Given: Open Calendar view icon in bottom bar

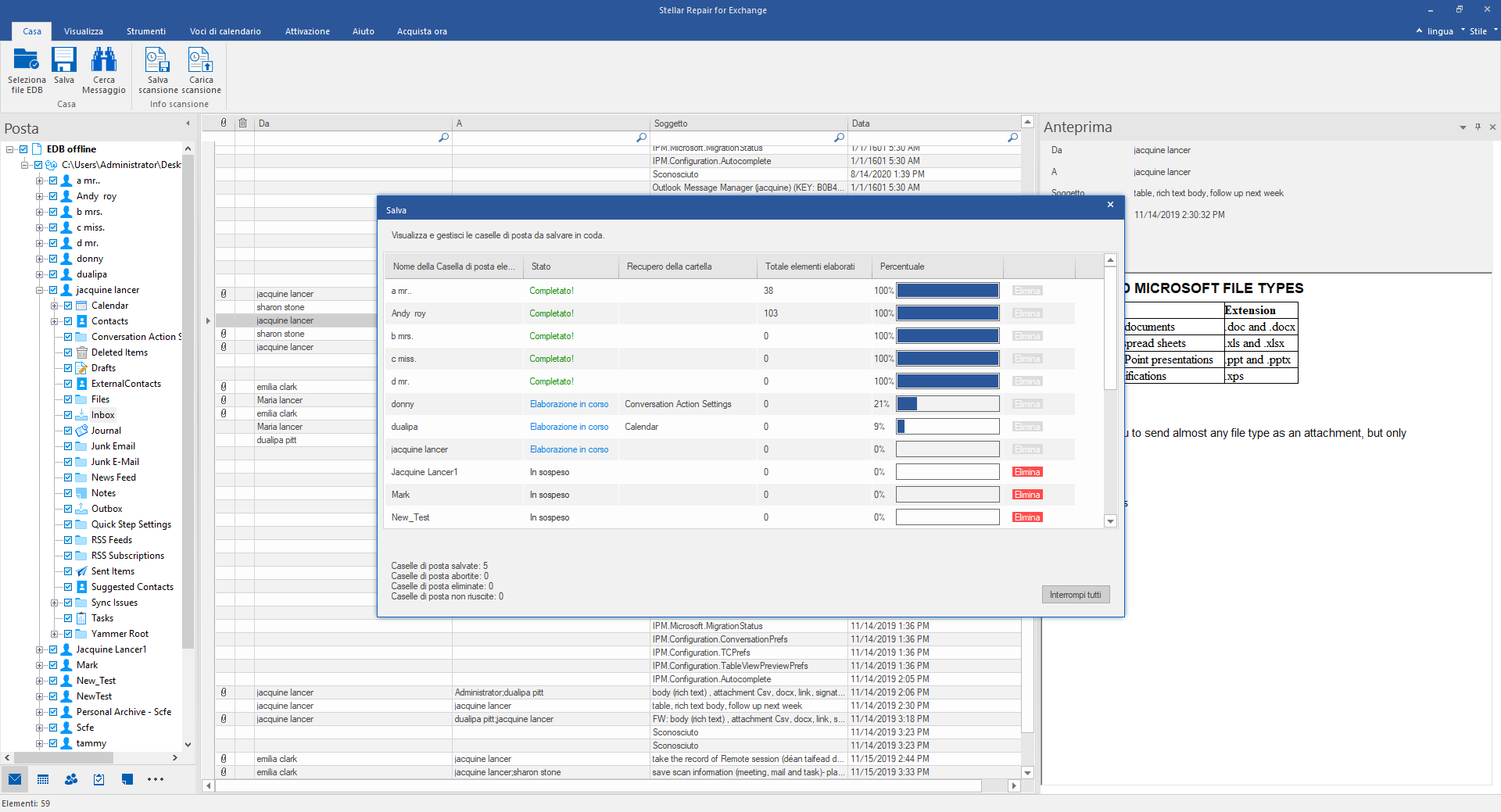Looking at the screenshot, I should [43, 779].
